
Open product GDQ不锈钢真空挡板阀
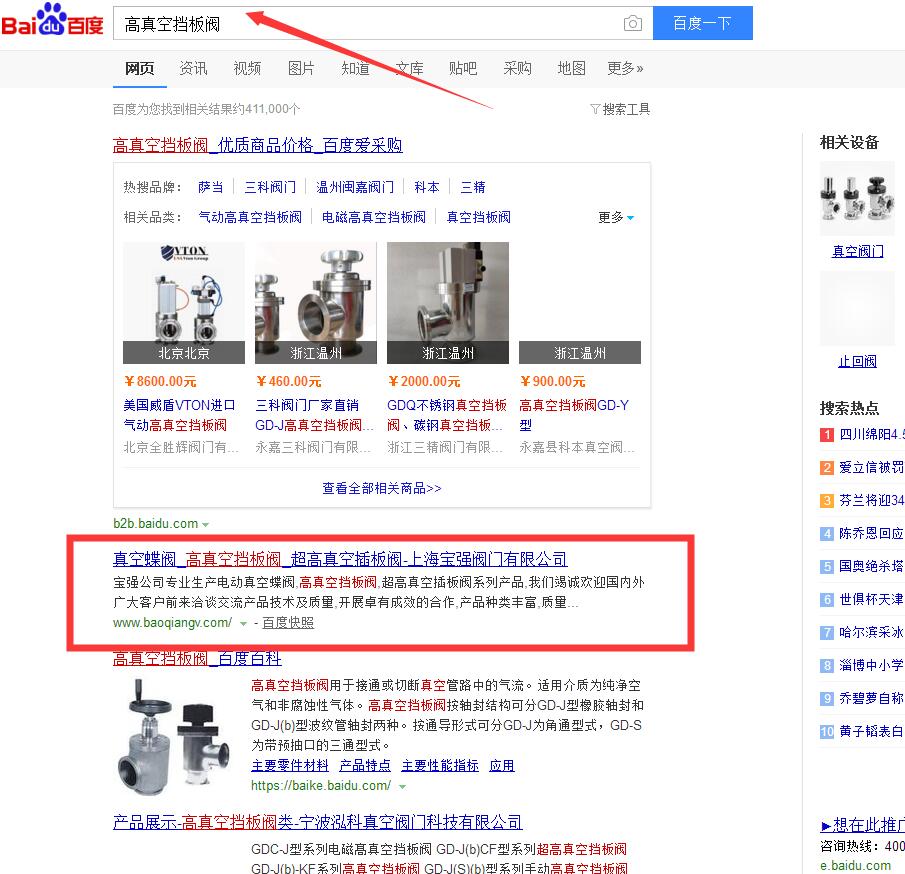447,415
